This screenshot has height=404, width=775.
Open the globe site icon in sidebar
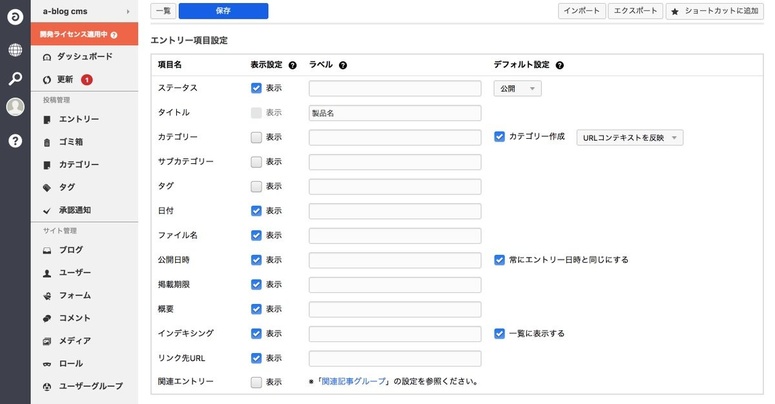click(15, 50)
